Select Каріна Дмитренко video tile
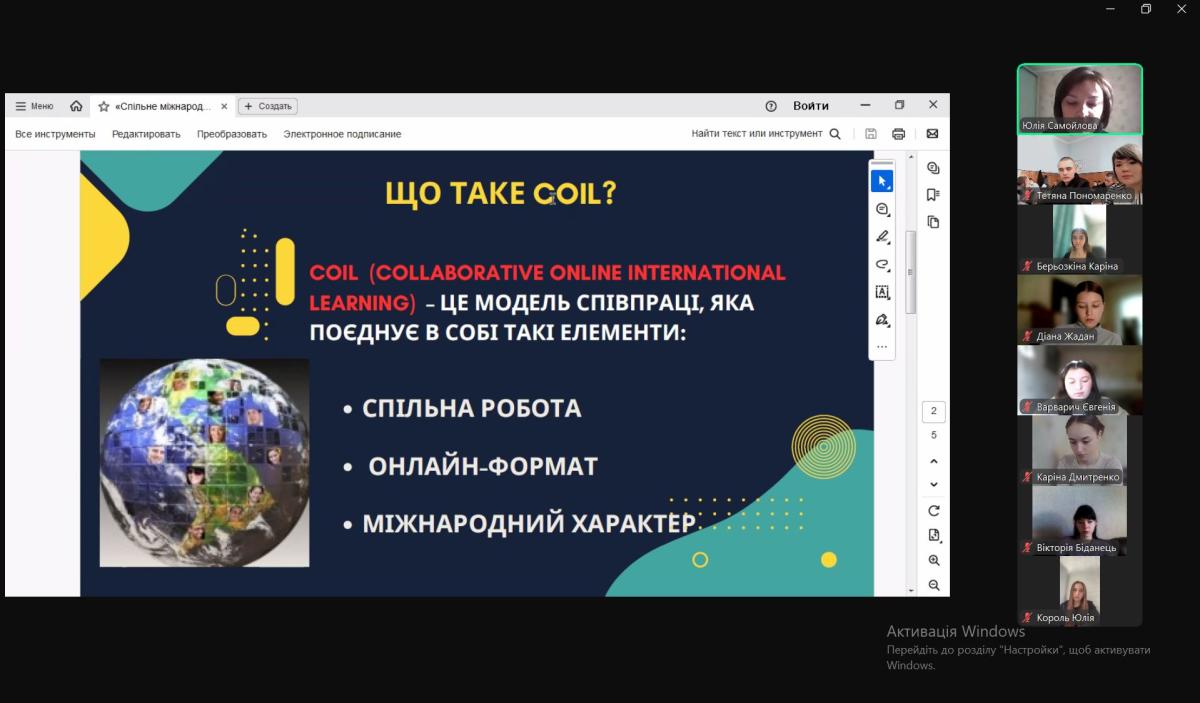The height and width of the screenshot is (703, 1200). point(1080,450)
